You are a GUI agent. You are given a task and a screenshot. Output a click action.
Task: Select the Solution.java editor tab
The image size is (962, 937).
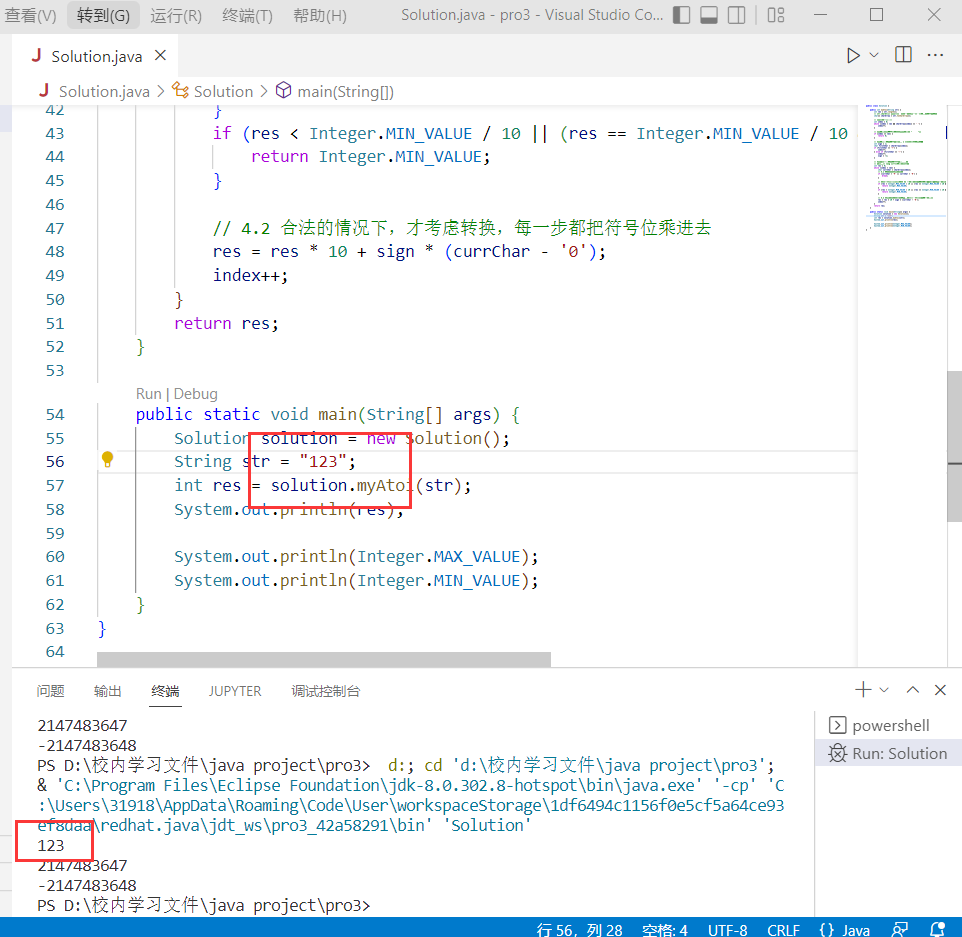tap(96, 56)
